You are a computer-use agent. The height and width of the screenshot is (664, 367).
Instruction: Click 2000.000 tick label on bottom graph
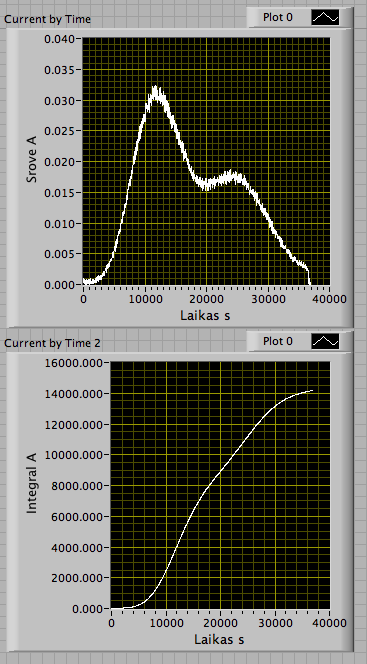pyautogui.click(x=77, y=578)
